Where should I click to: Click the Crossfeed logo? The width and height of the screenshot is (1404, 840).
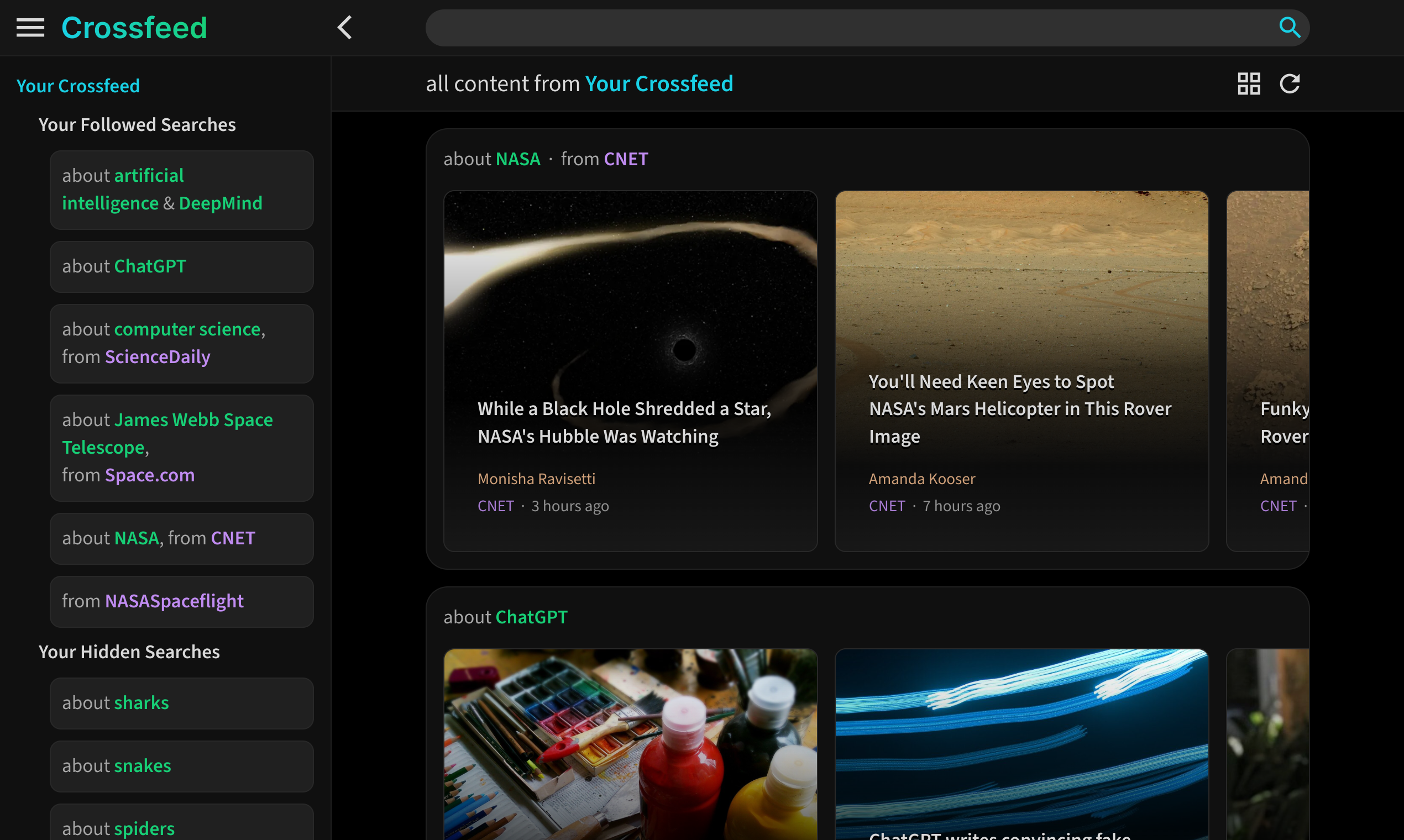[x=134, y=27]
